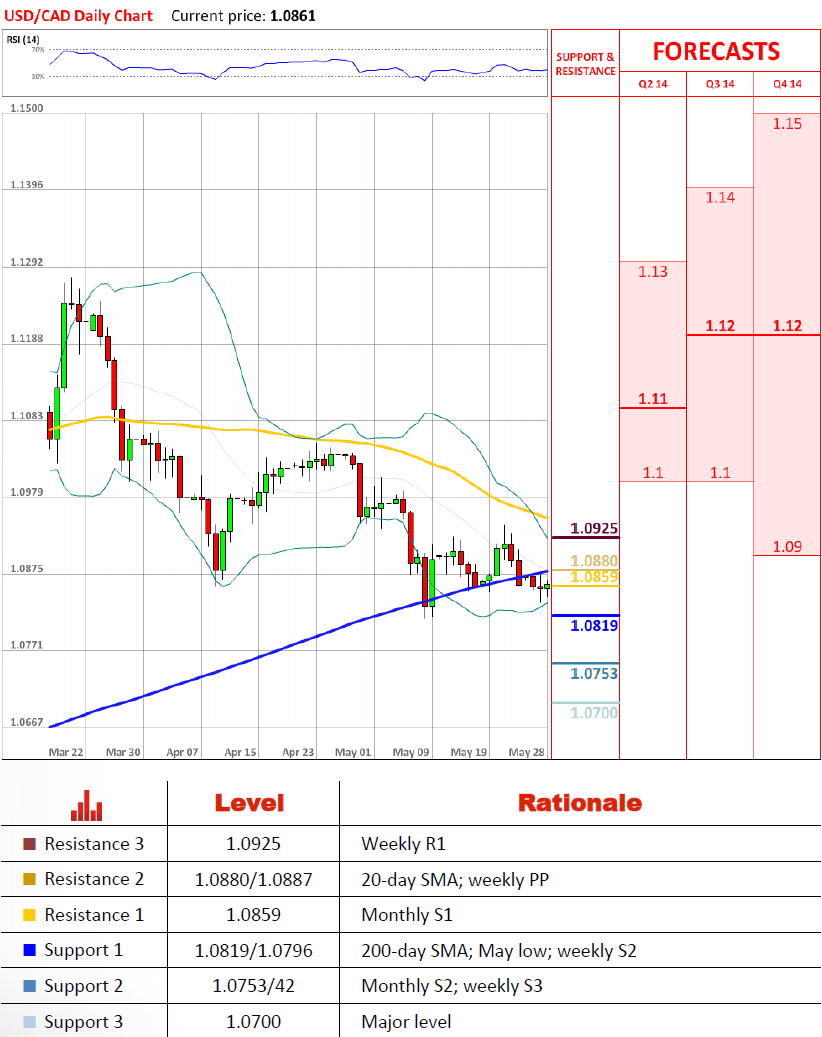Screen dimensions: 822x1037
Task: Select the 'Q2 14' forecast column header
Action: [653, 84]
